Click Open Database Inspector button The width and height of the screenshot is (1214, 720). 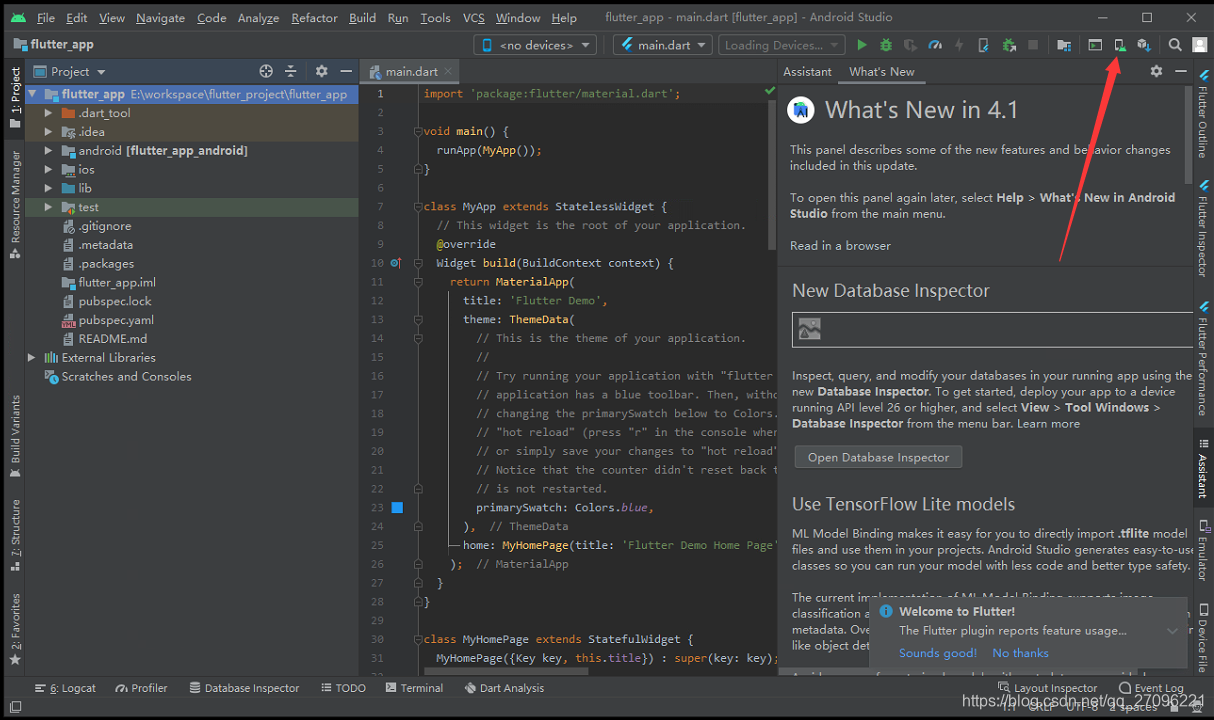[x=879, y=457]
